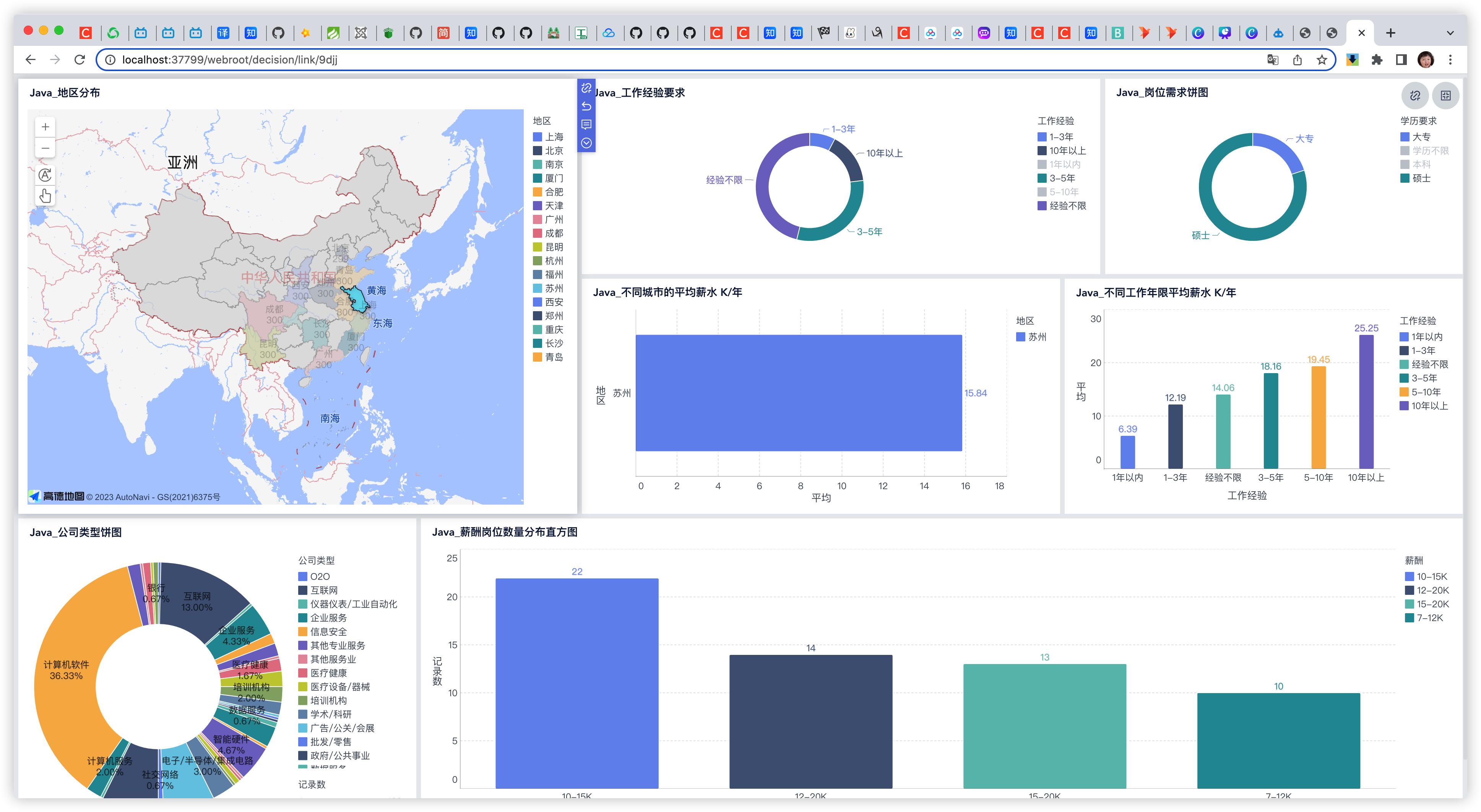
Task: Zoom out on the map
Action: click(x=45, y=148)
